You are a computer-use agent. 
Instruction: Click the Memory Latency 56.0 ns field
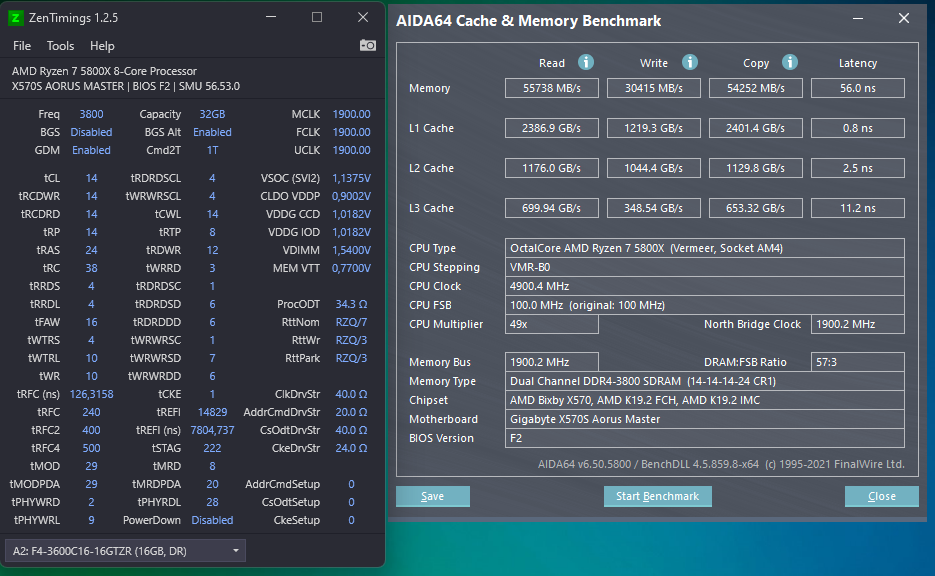point(857,88)
